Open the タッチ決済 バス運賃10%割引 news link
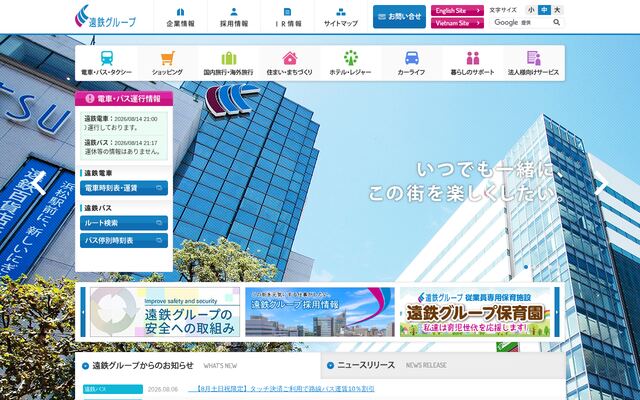Image resolution: width=640 pixels, height=400 pixels. tap(281, 389)
